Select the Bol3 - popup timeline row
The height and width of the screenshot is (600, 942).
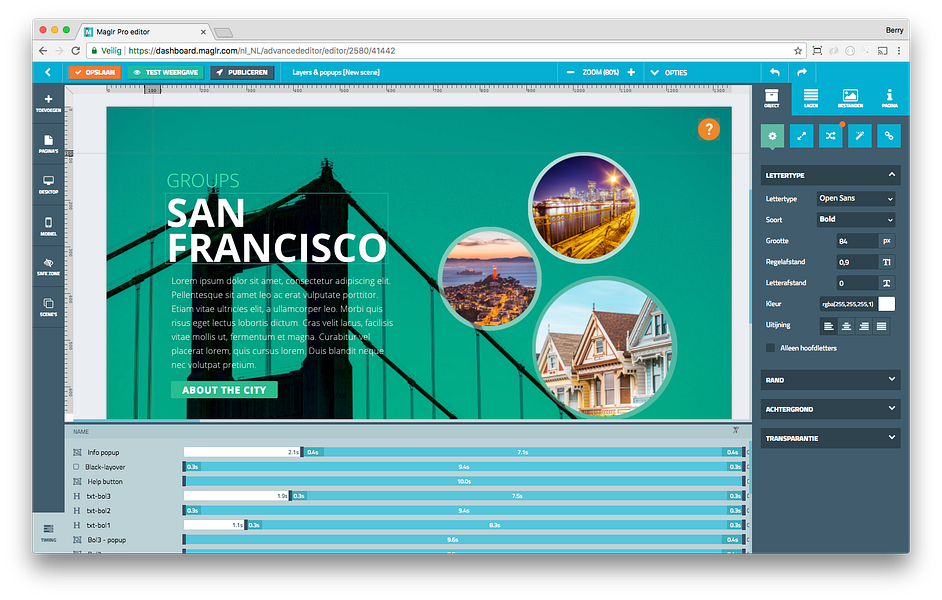pos(106,540)
